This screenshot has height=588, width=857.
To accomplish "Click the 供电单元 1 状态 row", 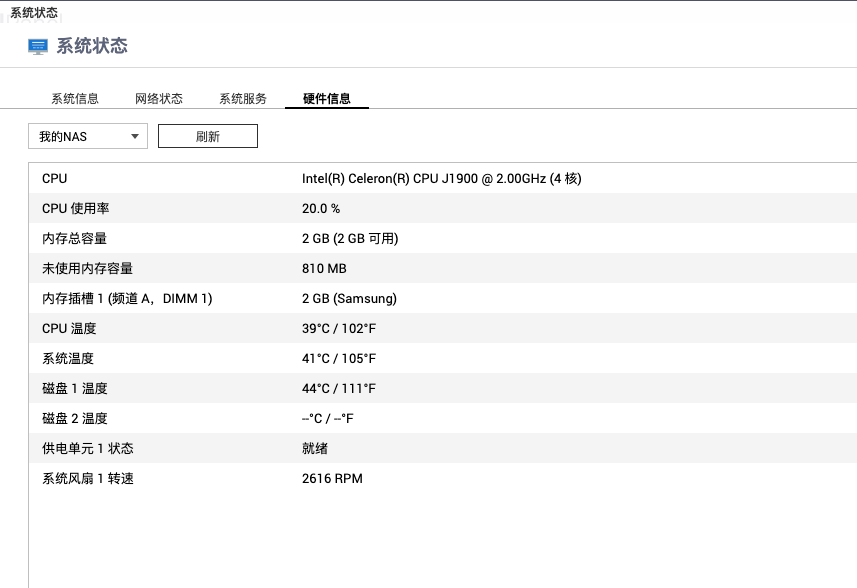I will [442, 448].
